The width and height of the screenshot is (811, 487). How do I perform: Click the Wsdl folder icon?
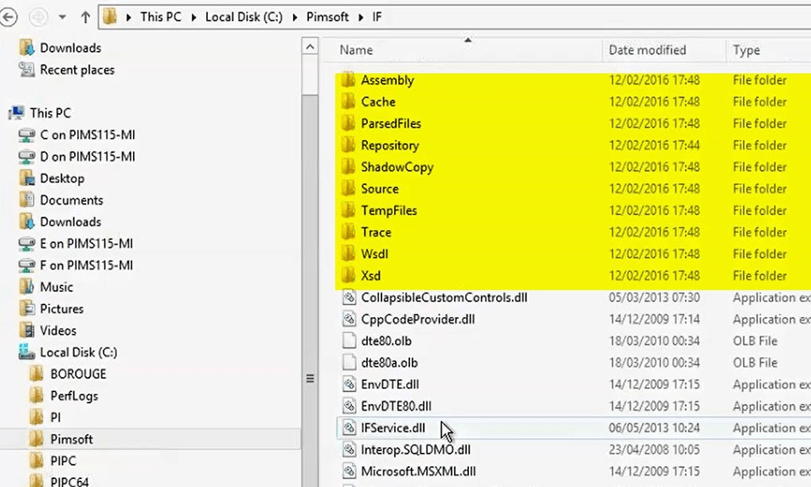349,254
